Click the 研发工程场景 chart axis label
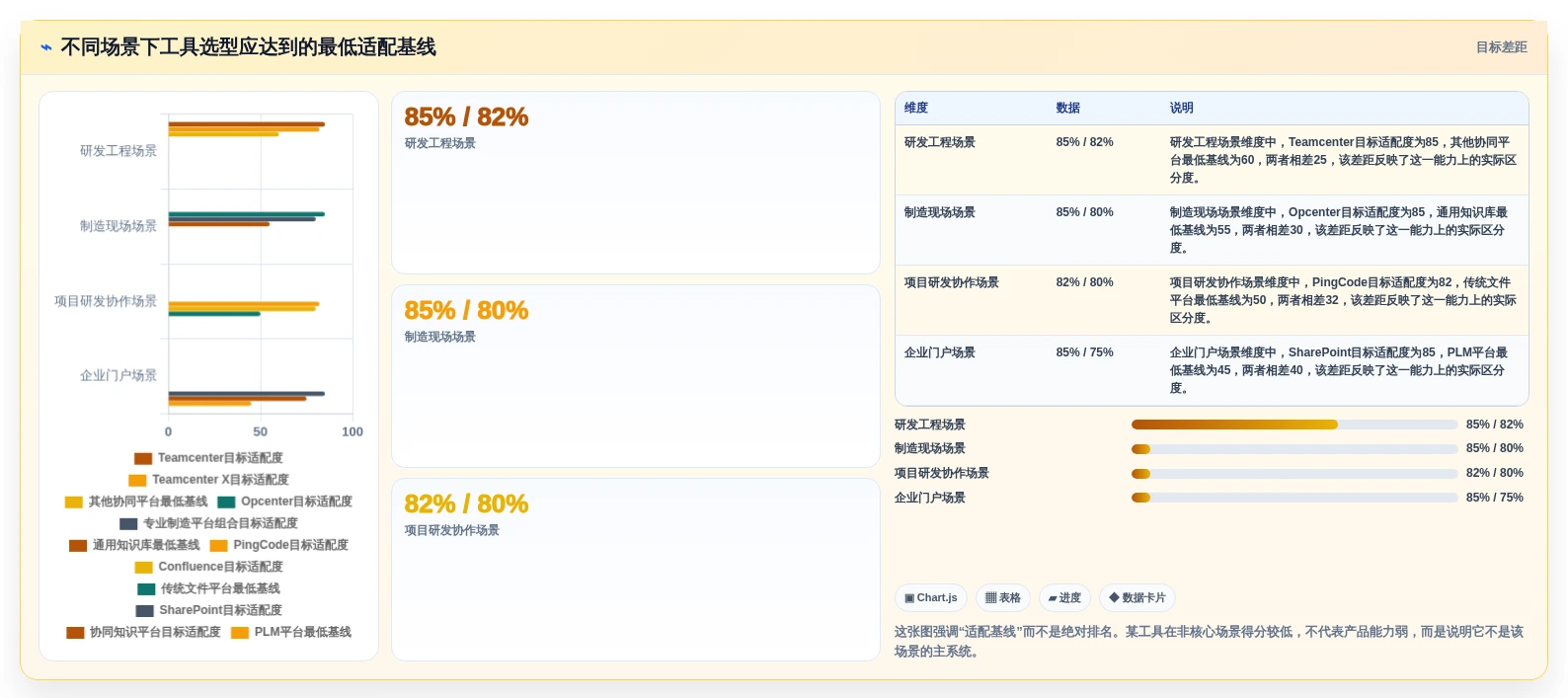This screenshot has height=698, width=1568. tap(118, 151)
